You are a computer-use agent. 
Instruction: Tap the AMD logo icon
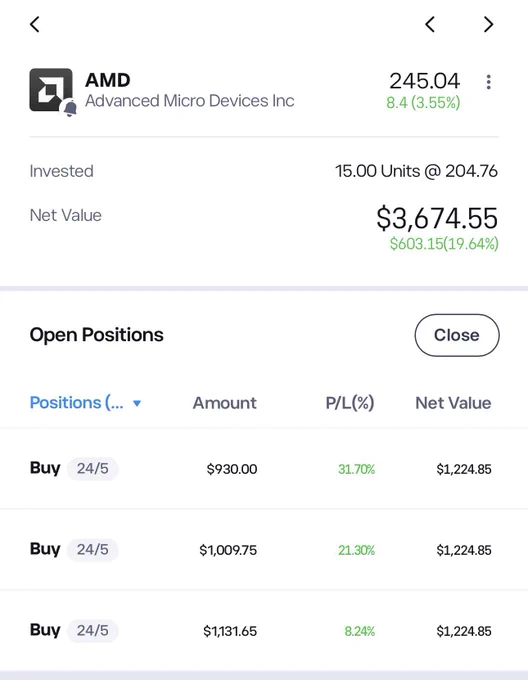[x=51, y=90]
